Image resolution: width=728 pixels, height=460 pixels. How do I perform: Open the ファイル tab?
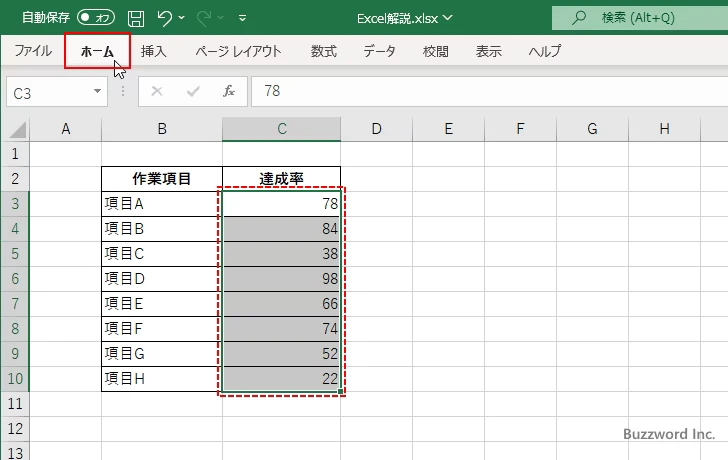tap(33, 51)
